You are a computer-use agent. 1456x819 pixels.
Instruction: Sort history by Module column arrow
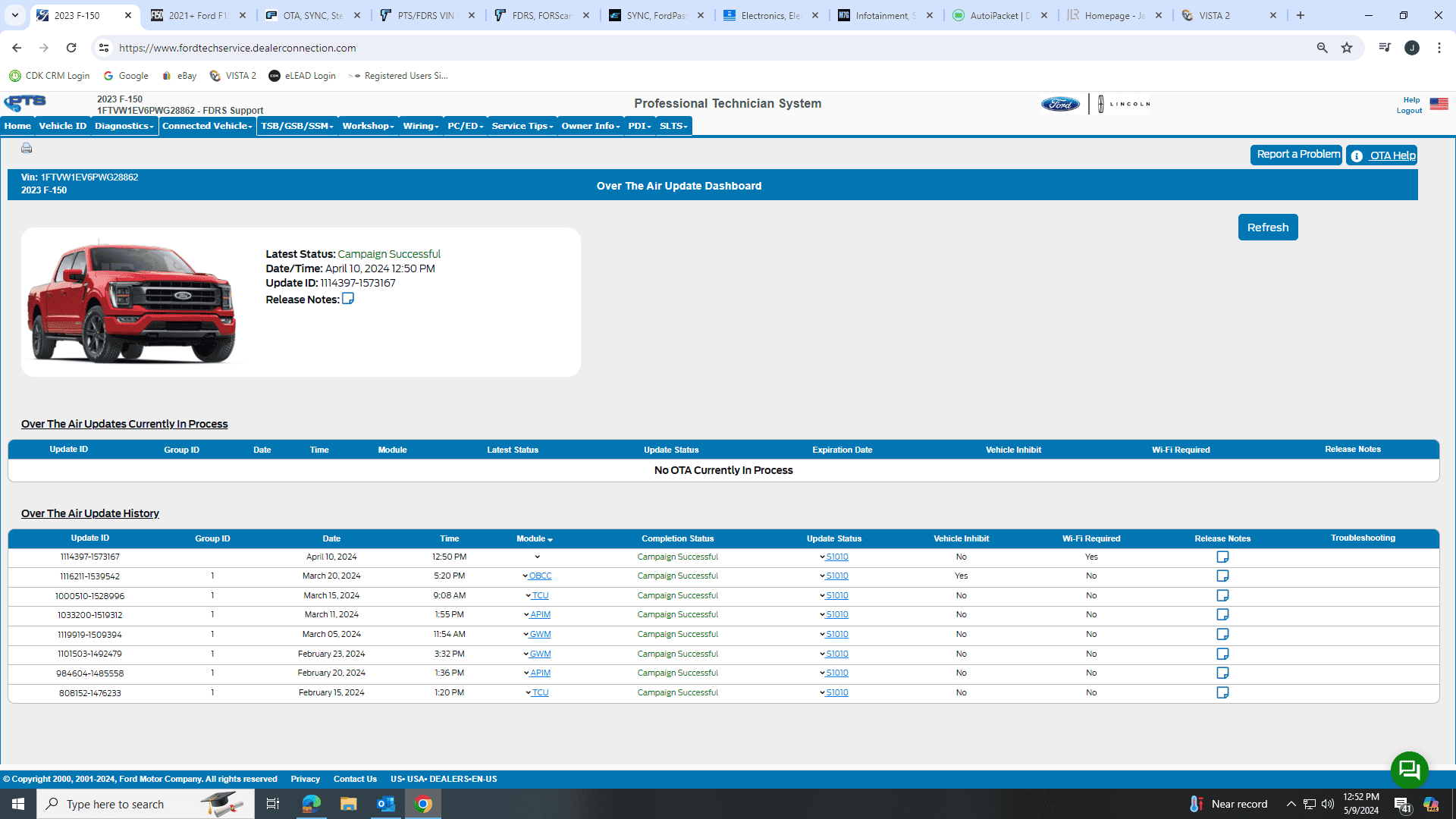pyautogui.click(x=550, y=539)
